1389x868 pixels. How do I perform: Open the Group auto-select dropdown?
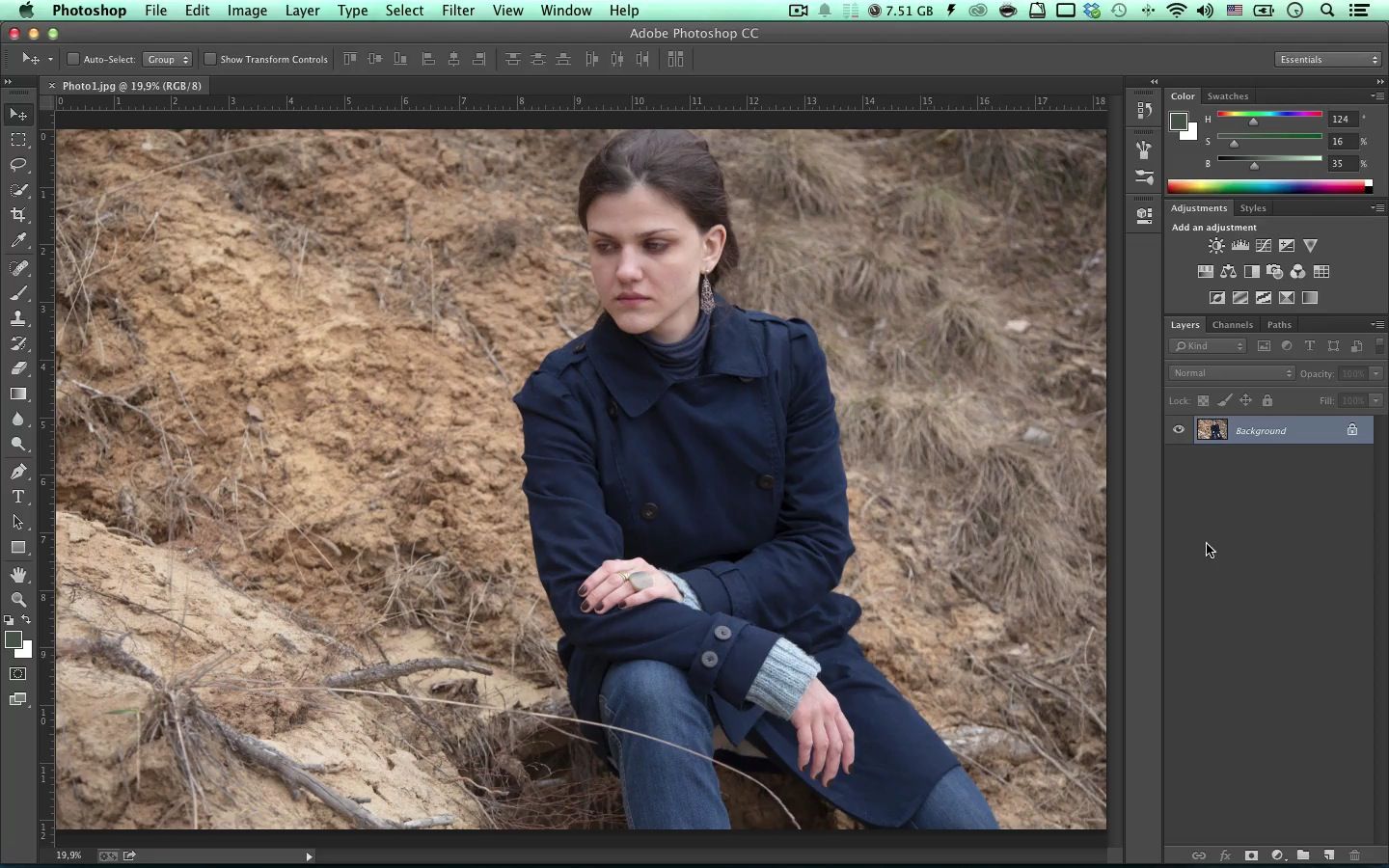pos(167,60)
